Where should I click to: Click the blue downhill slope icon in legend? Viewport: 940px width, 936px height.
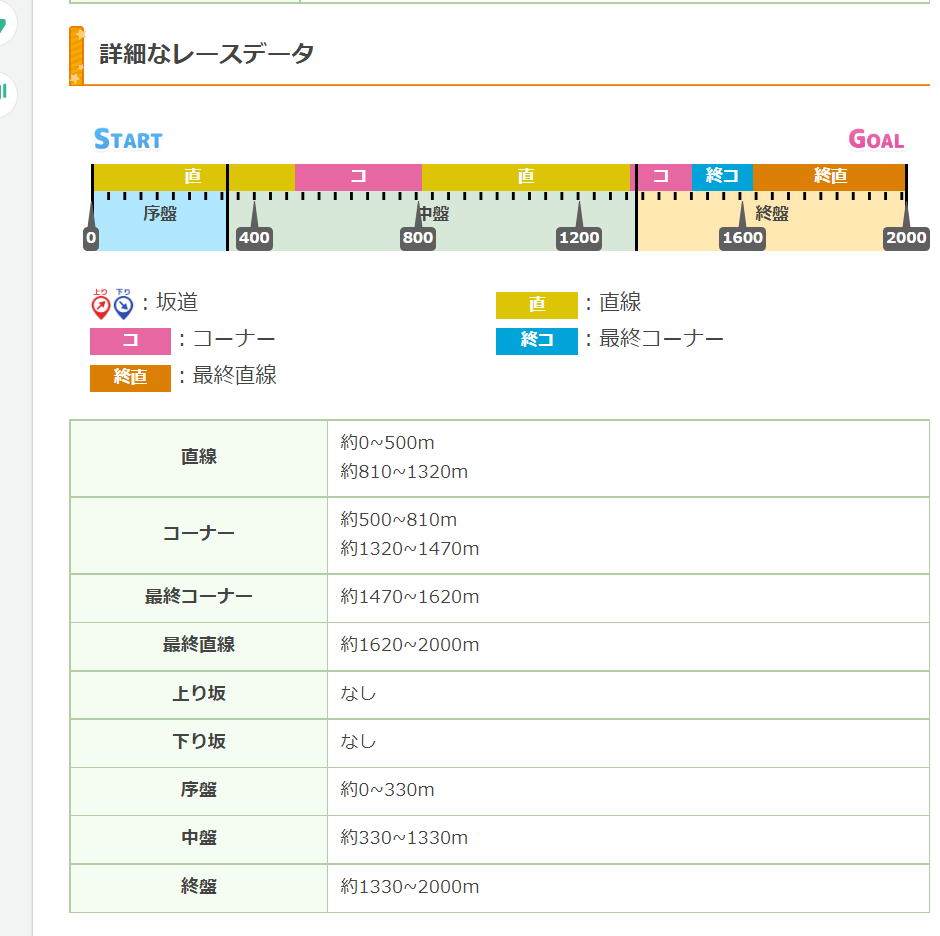[x=123, y=303]
